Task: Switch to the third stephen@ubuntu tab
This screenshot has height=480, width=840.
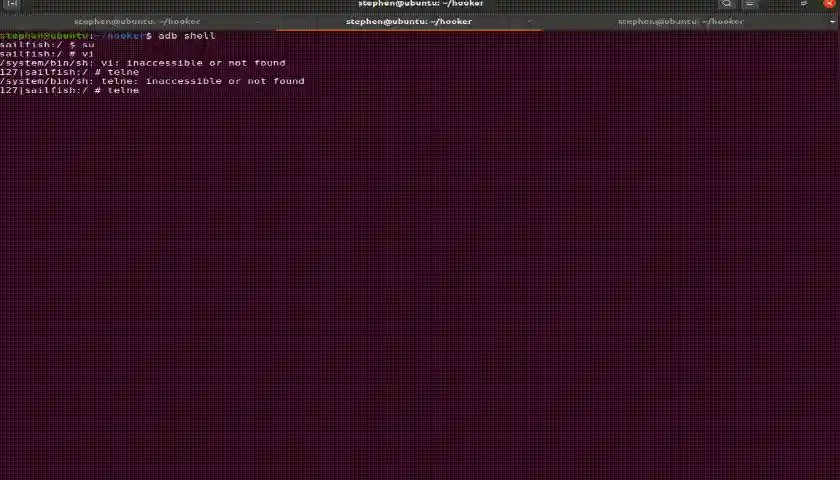Action: coord(681,21)
